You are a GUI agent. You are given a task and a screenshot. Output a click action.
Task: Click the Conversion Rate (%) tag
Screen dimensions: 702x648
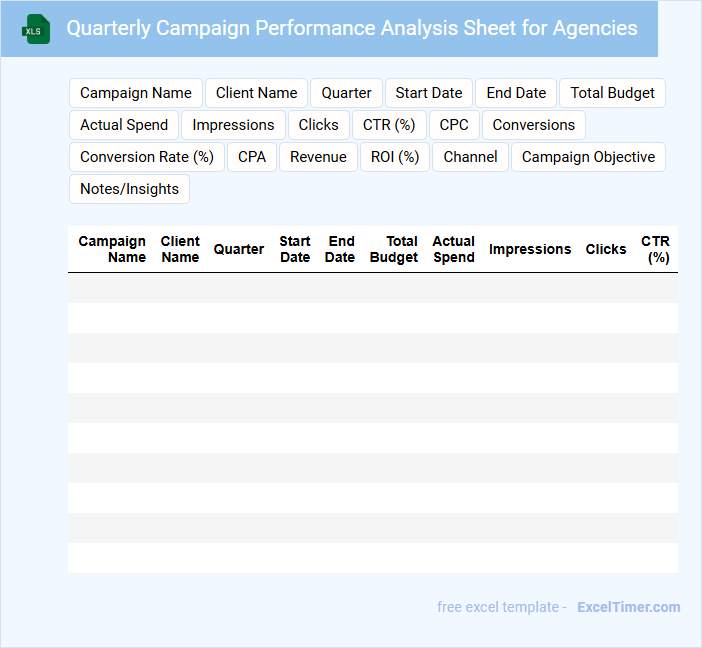tap(147, 157)
